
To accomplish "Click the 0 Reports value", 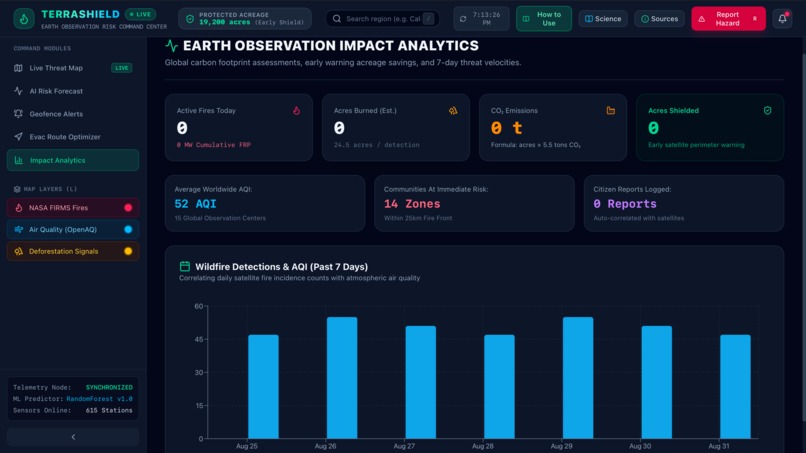I will [625, 204].
